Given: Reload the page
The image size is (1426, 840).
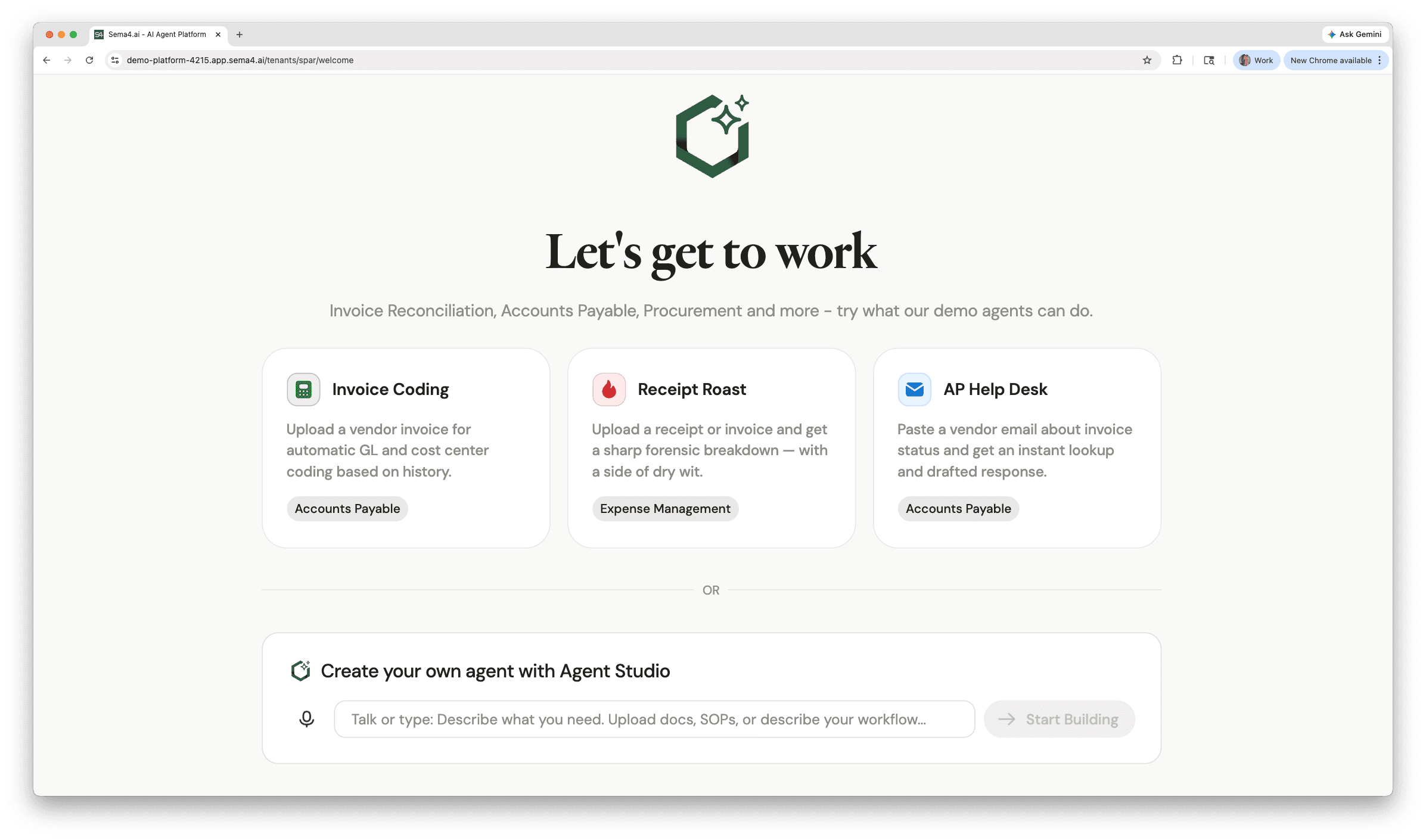Looking at the screenshot, I should (x=89, y=60).
